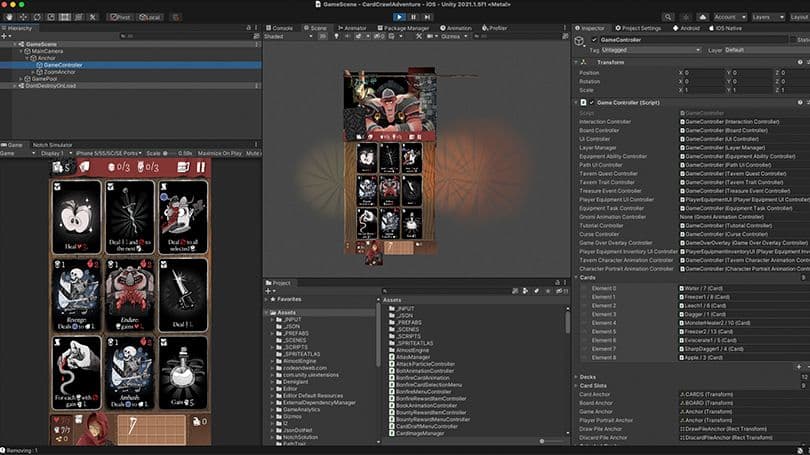The height and width of the screenshot is (455, 810).
Task: Click the in-game pause button
Action: click(x=200, y=167)
